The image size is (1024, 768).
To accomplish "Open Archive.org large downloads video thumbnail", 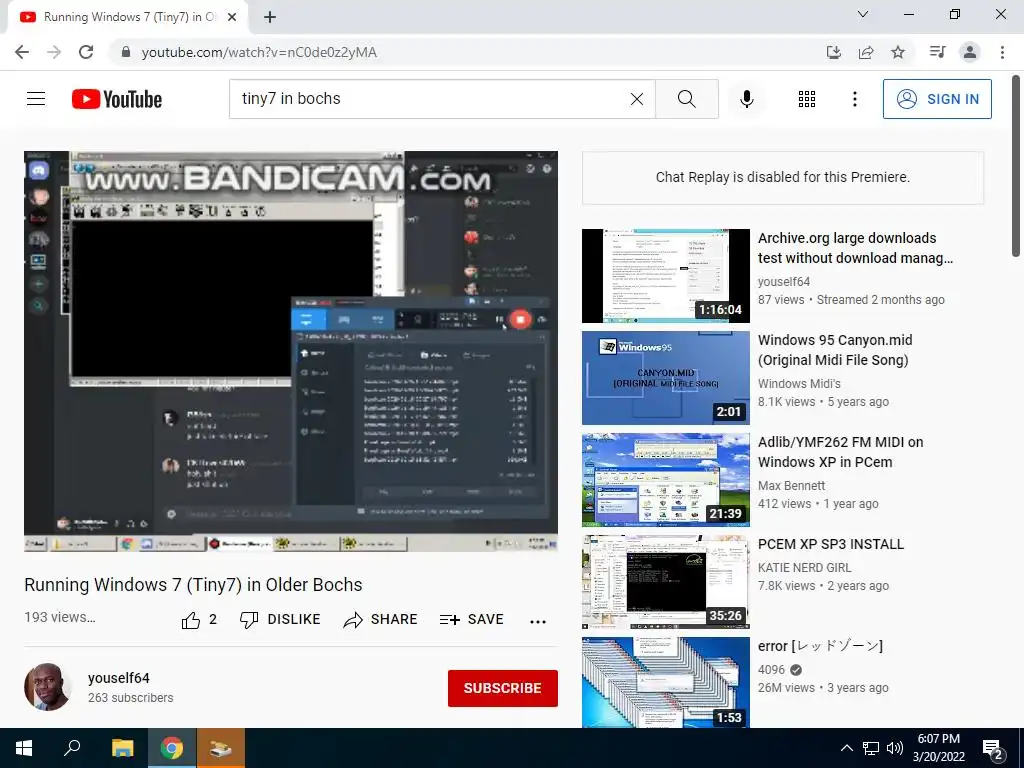I will (x=665, y=276).
